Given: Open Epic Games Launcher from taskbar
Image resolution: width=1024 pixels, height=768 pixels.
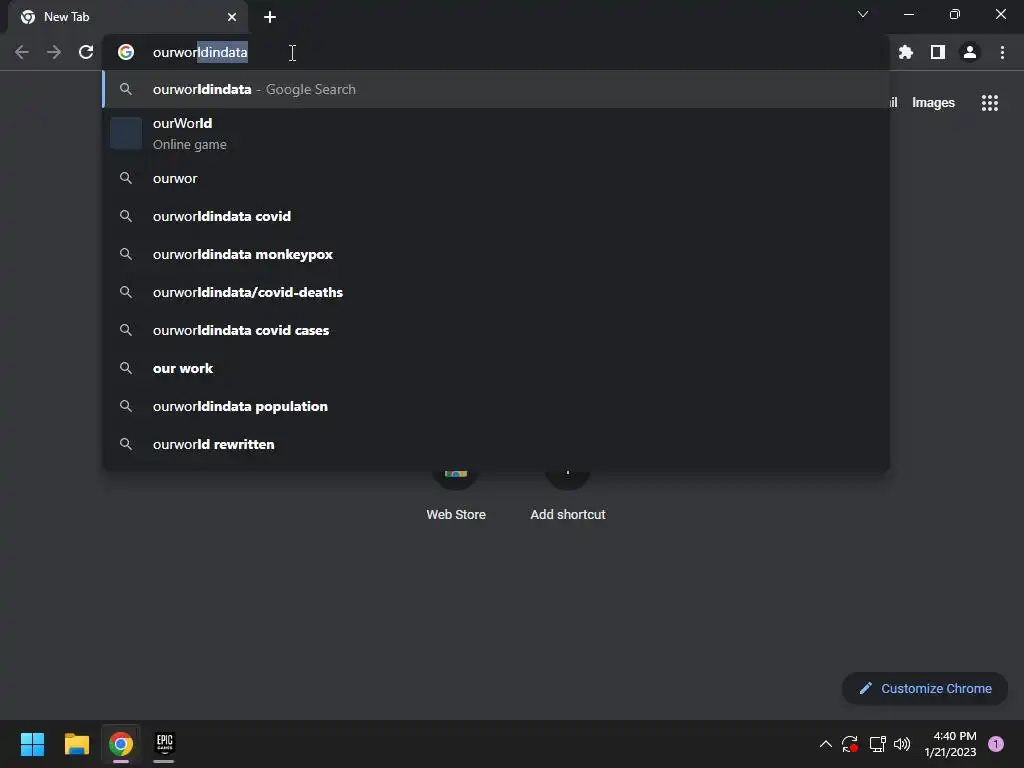Looking at the screenshot, I should [165, 743].
